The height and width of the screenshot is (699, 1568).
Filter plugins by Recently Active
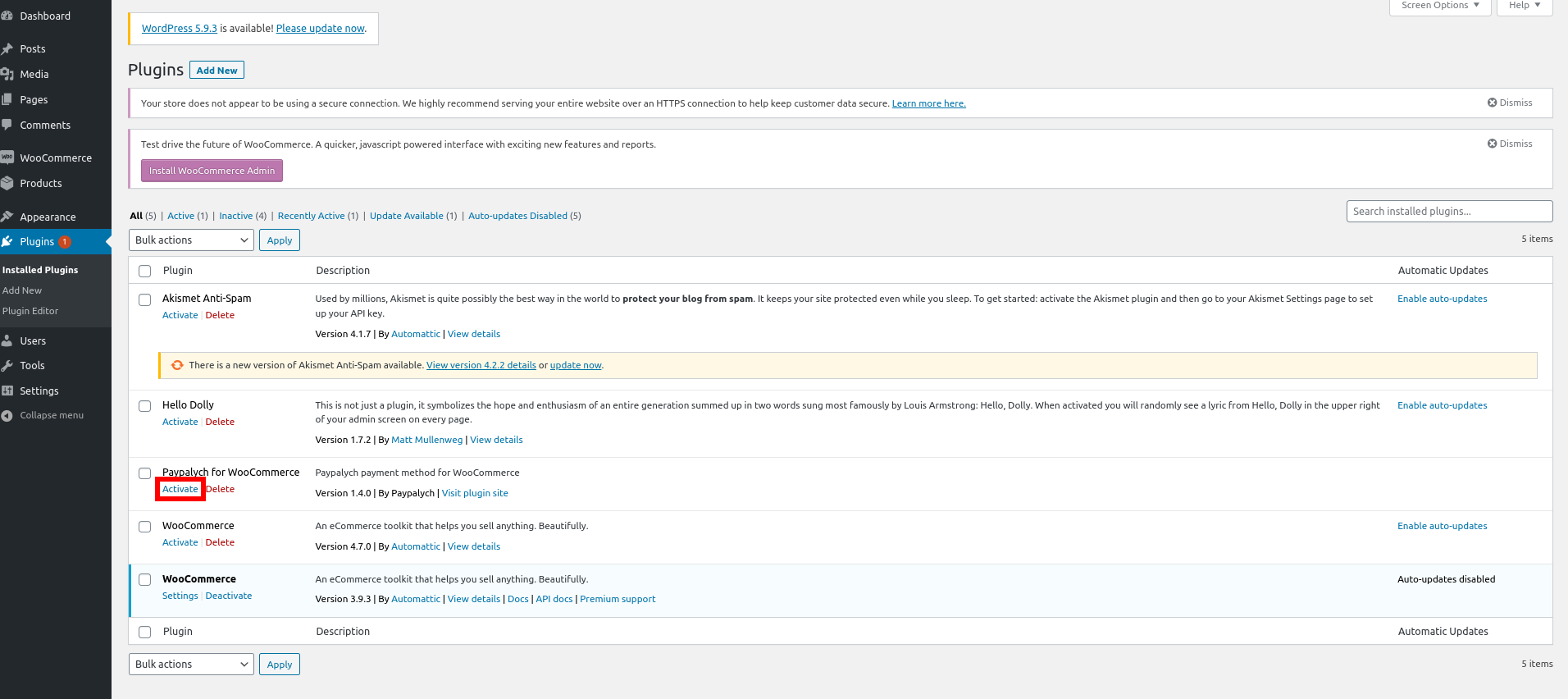click(x=311, y=216)
